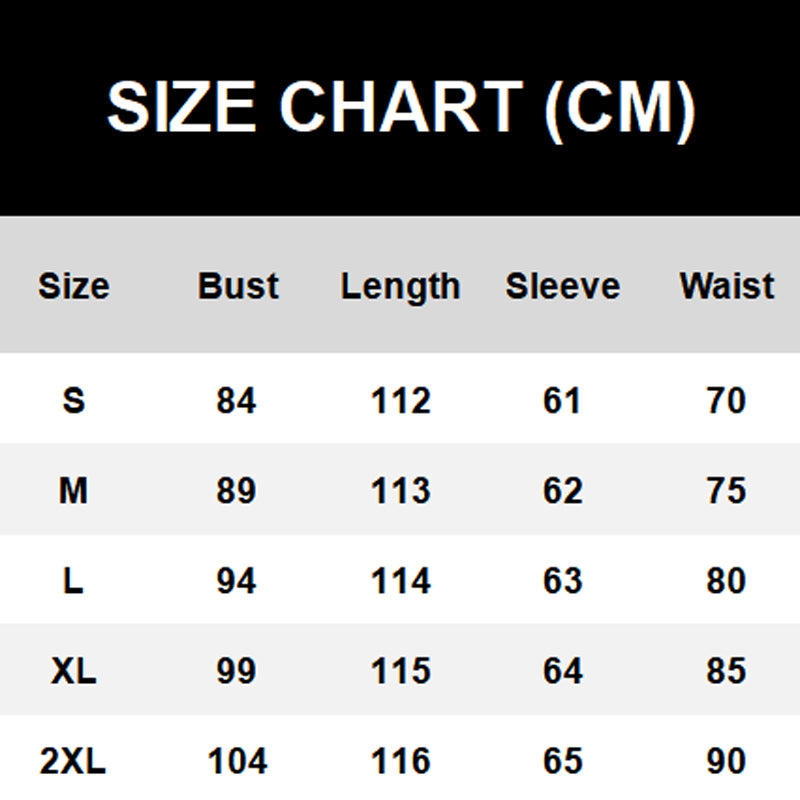Click the Bust column header
Screen dimensions: 800x800
click(x=238, y=287)
